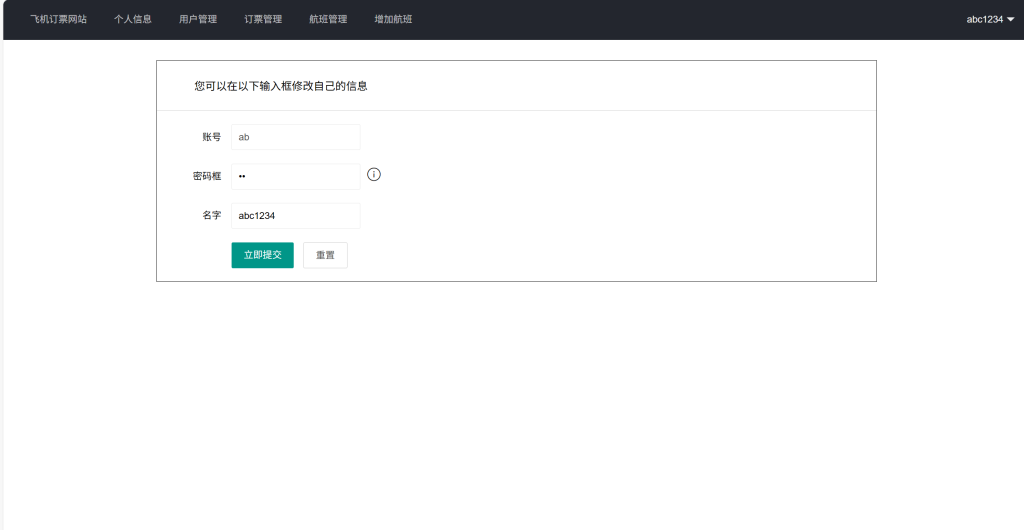The height and width of the screenshot is (530, 1024).
Task: Open the 订票管理 menu item
Action: (x=263, y=20)
